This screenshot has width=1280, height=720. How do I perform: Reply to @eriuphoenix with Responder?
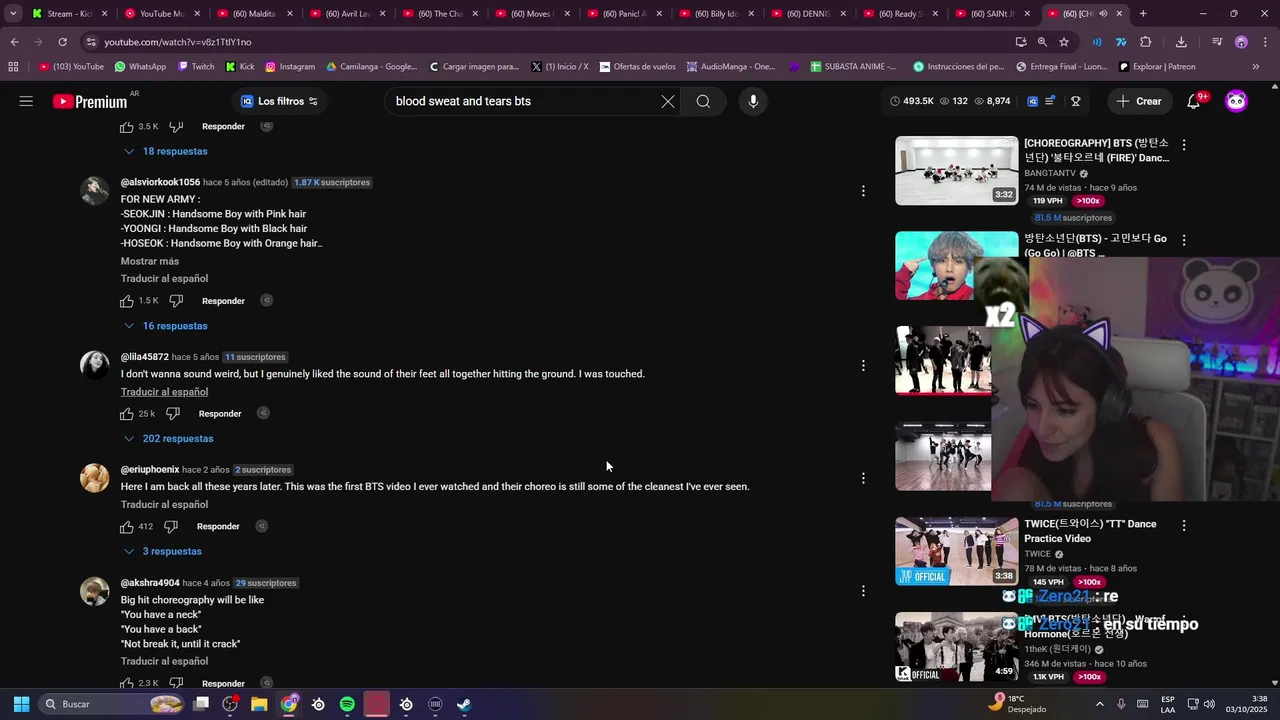coord(218,526)
